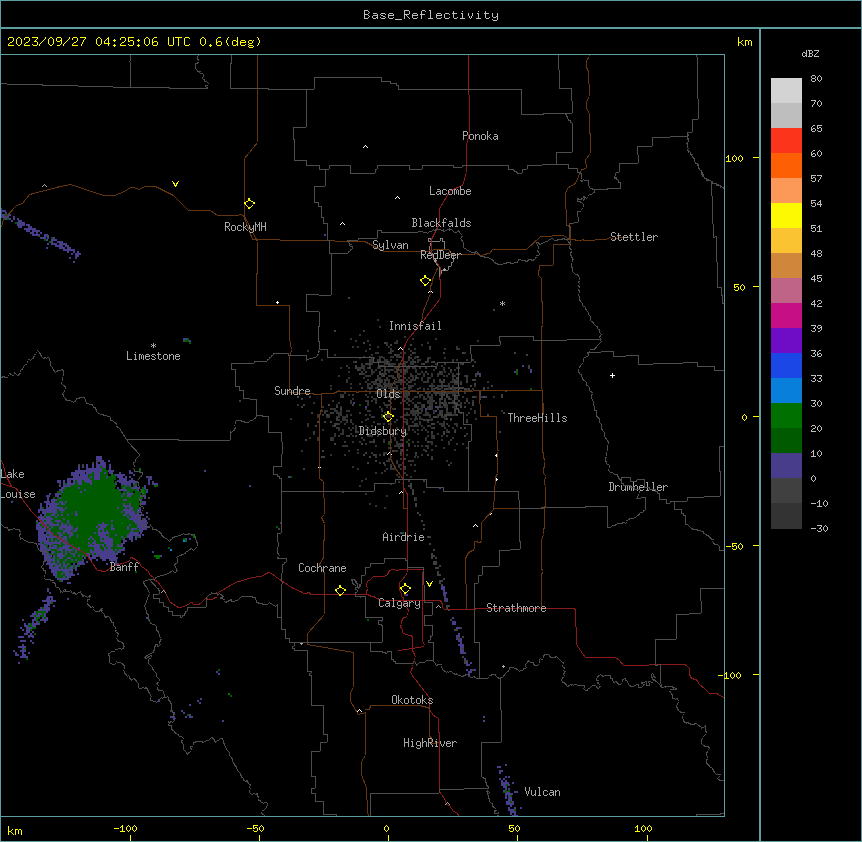This screenshot has width=862, height=842.
Task: Select the green legend swatch between 30 and 20
Action: click(786, 416)
